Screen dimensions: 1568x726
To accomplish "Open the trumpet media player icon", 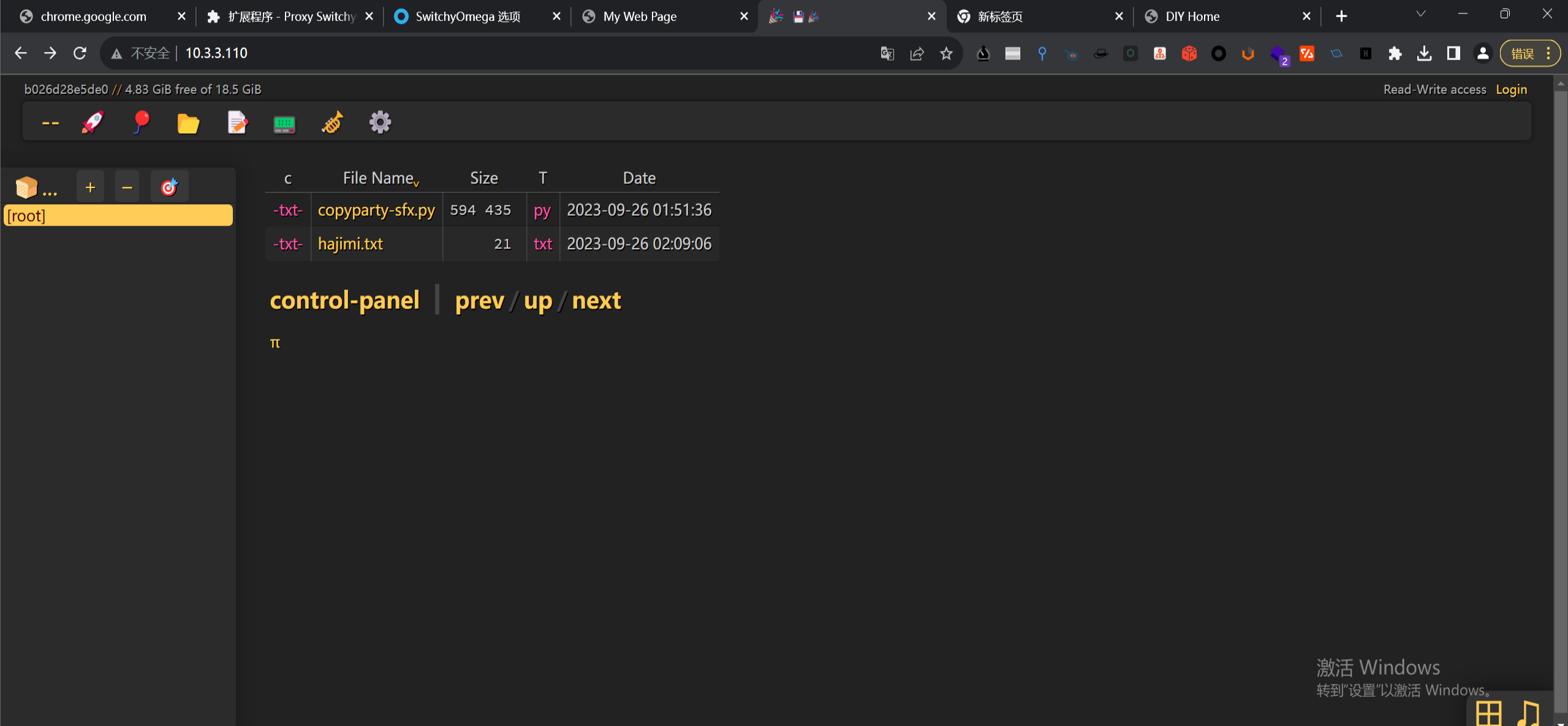I will [333, 123].
